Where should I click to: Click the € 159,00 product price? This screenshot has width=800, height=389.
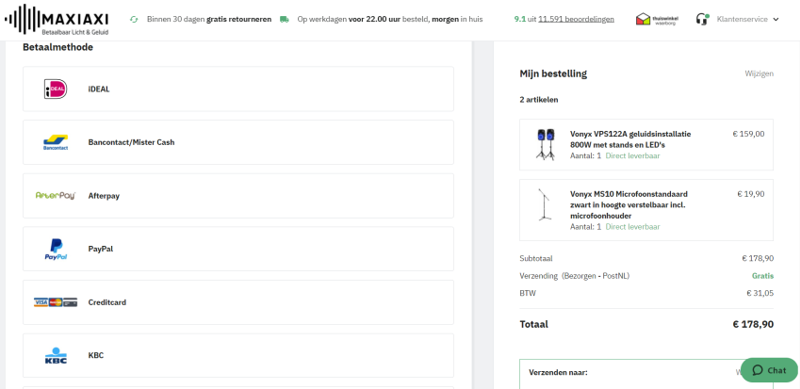click(x=748, y=134)
